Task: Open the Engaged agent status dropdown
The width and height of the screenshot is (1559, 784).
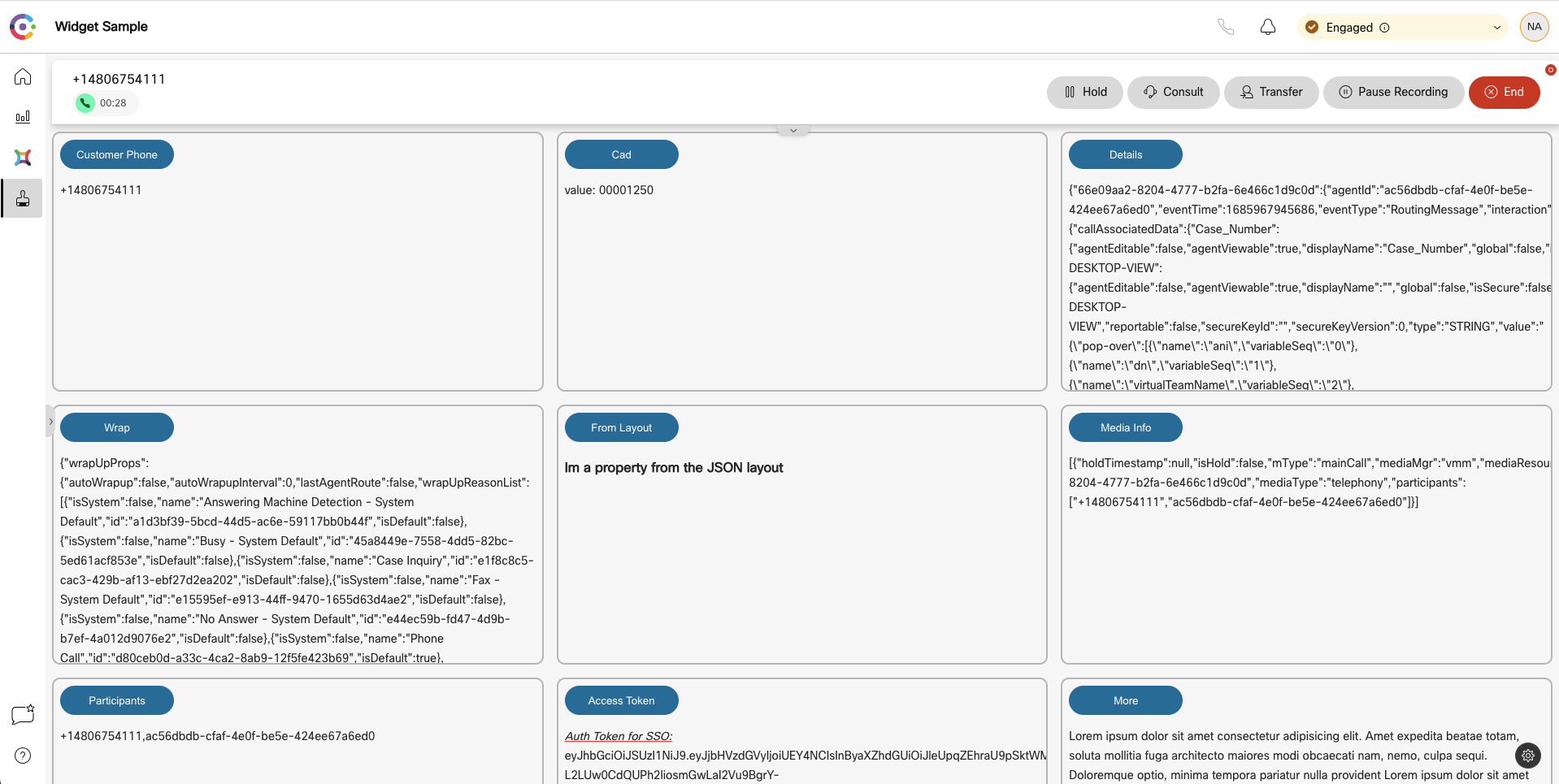Action: click(1402, 28)
